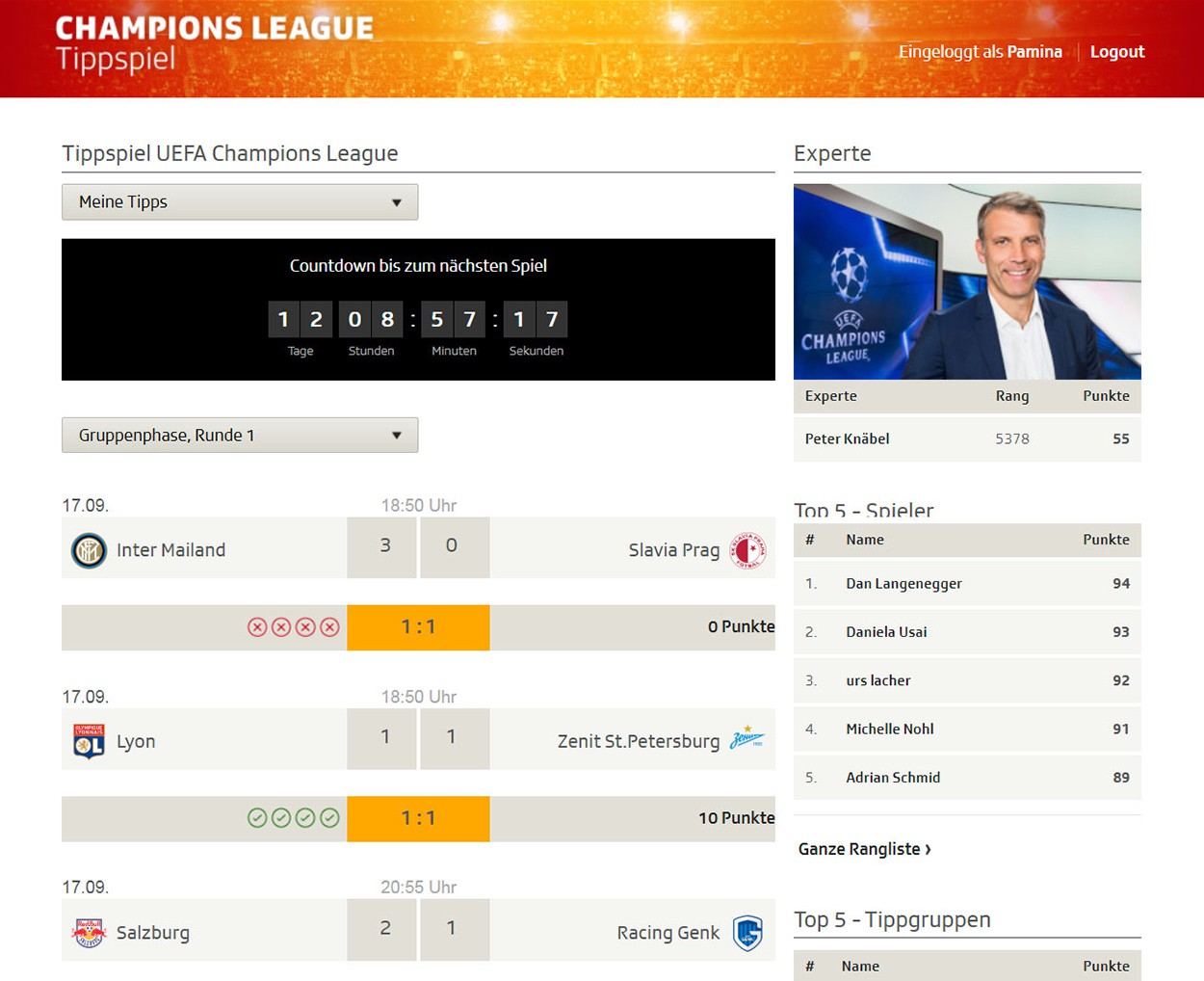Select Slavia Prag's score box showing 0
The image size is (1204, 981).
(455, 547)
